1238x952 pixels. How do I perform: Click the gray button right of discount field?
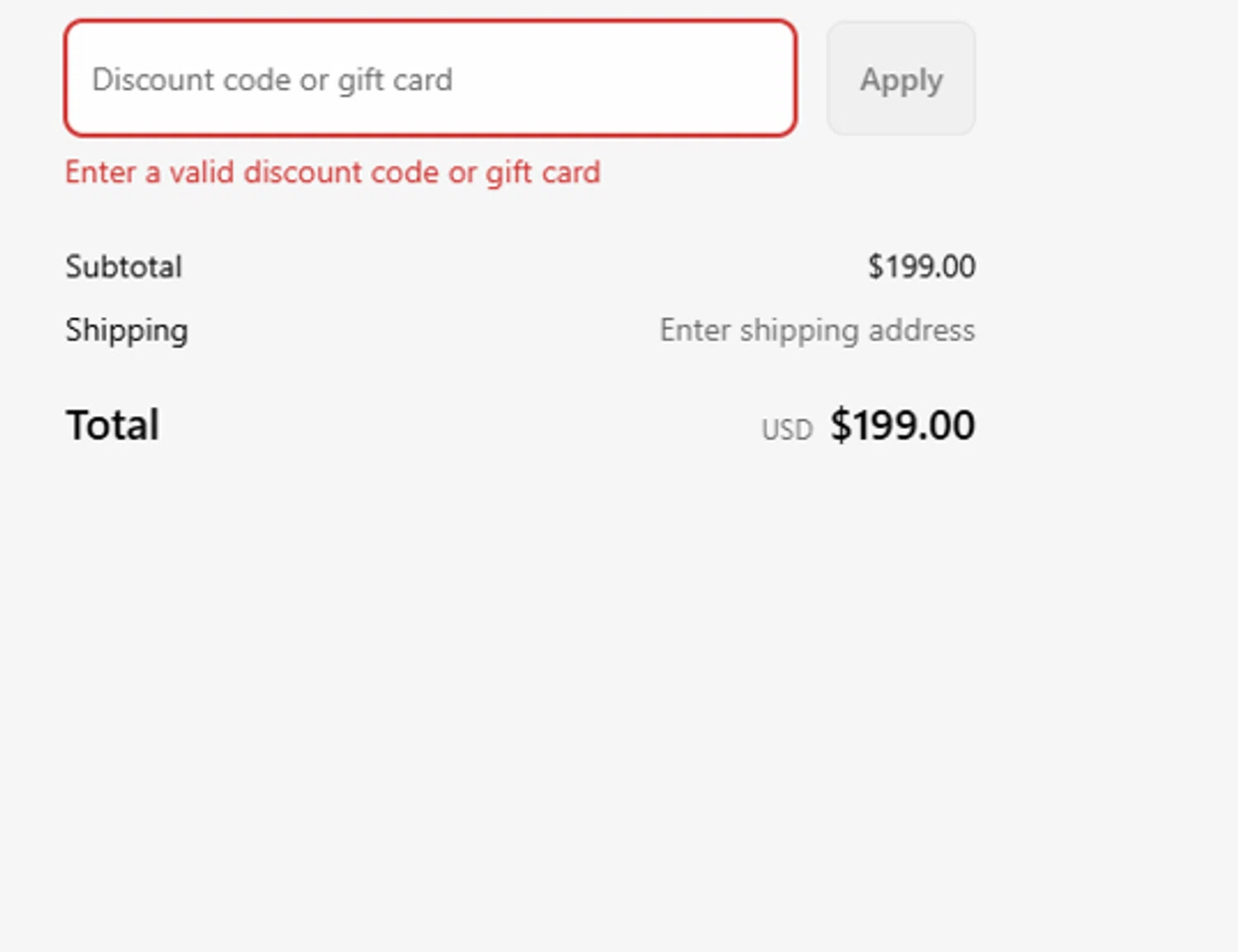[901, 79]
